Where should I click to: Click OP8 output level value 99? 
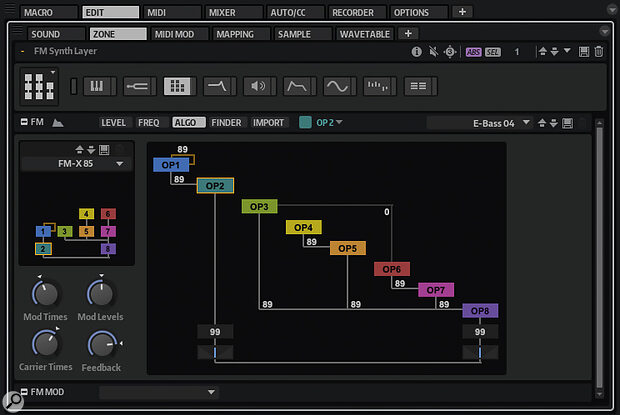[x=480, y=332]
